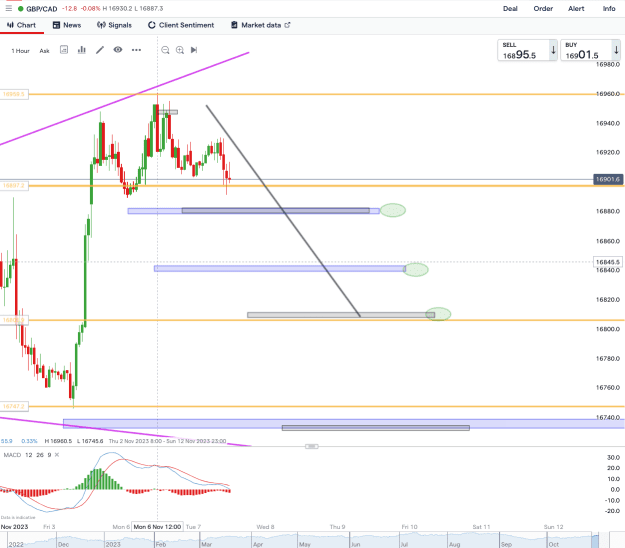
Task: Click the panel divider handle above MACD
Action: [x=312, y=446]
